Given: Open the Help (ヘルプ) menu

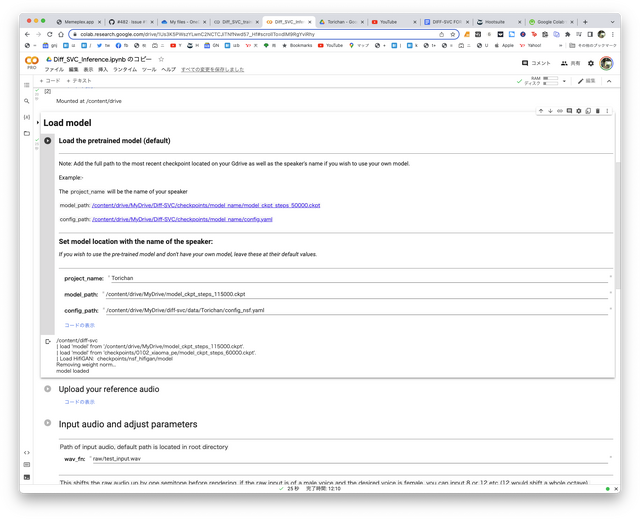Looking at the screenshot, I should [168, 70].
